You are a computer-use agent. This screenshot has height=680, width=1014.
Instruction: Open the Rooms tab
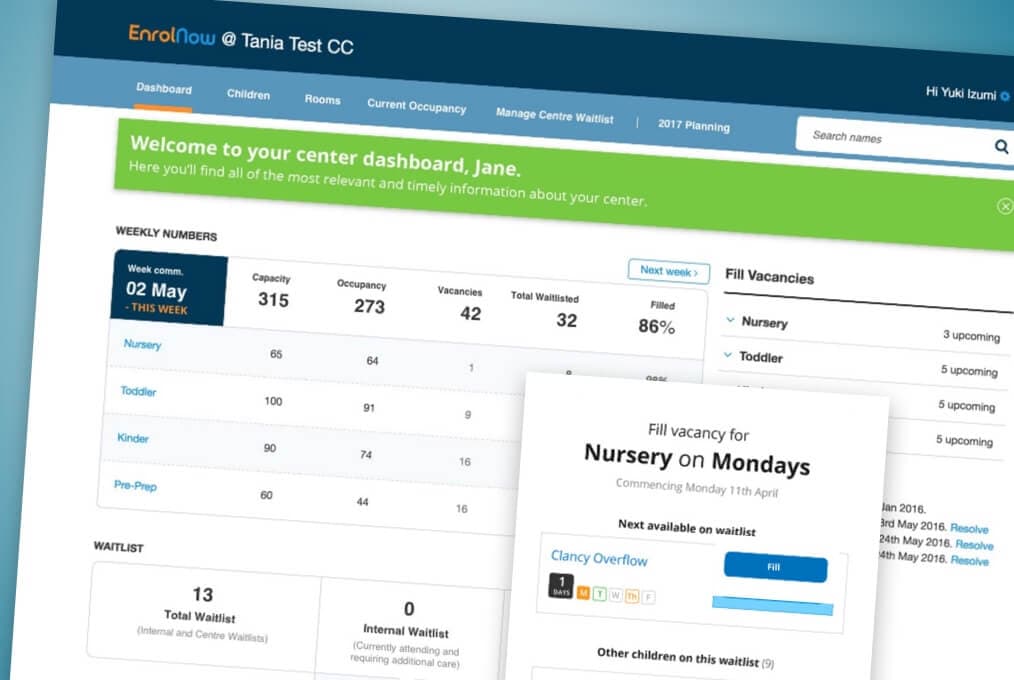[322, 99]
